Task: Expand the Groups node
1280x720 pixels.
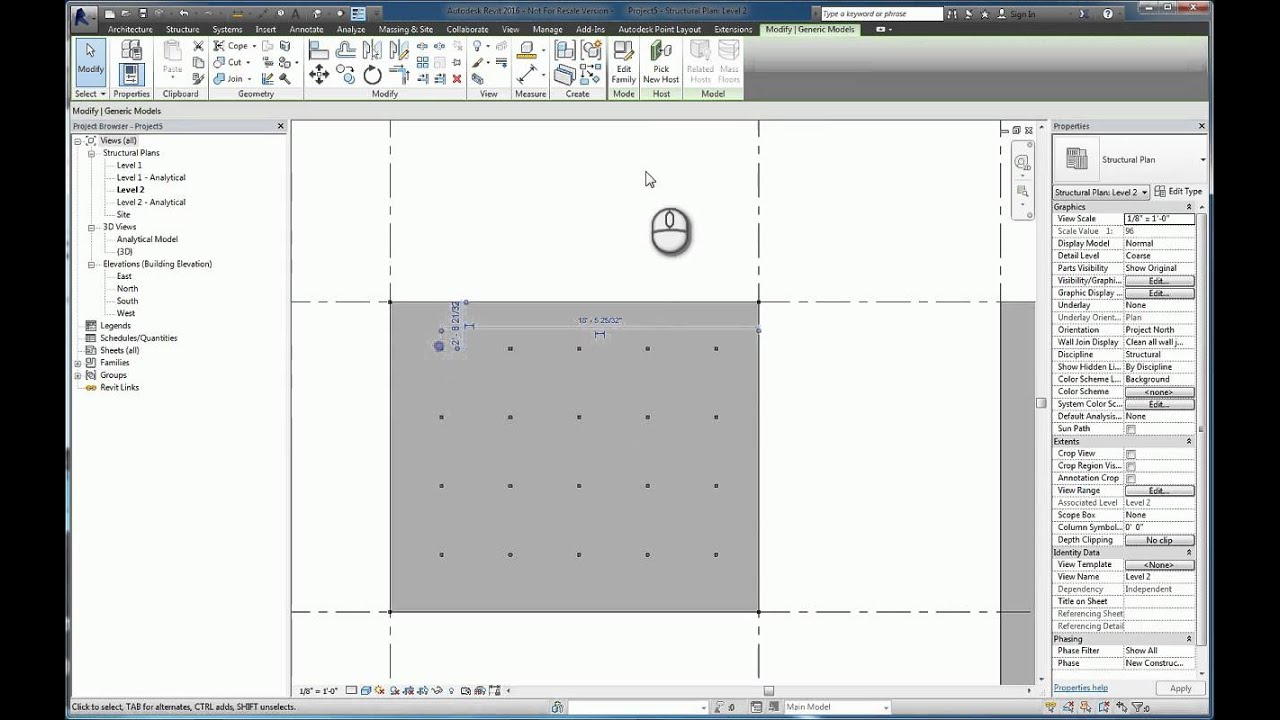Action: (78, 375)
